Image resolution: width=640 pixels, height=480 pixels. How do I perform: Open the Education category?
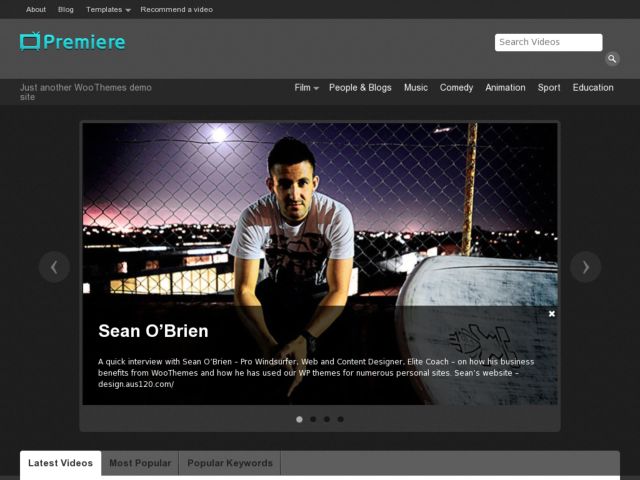tap(593, 88)
